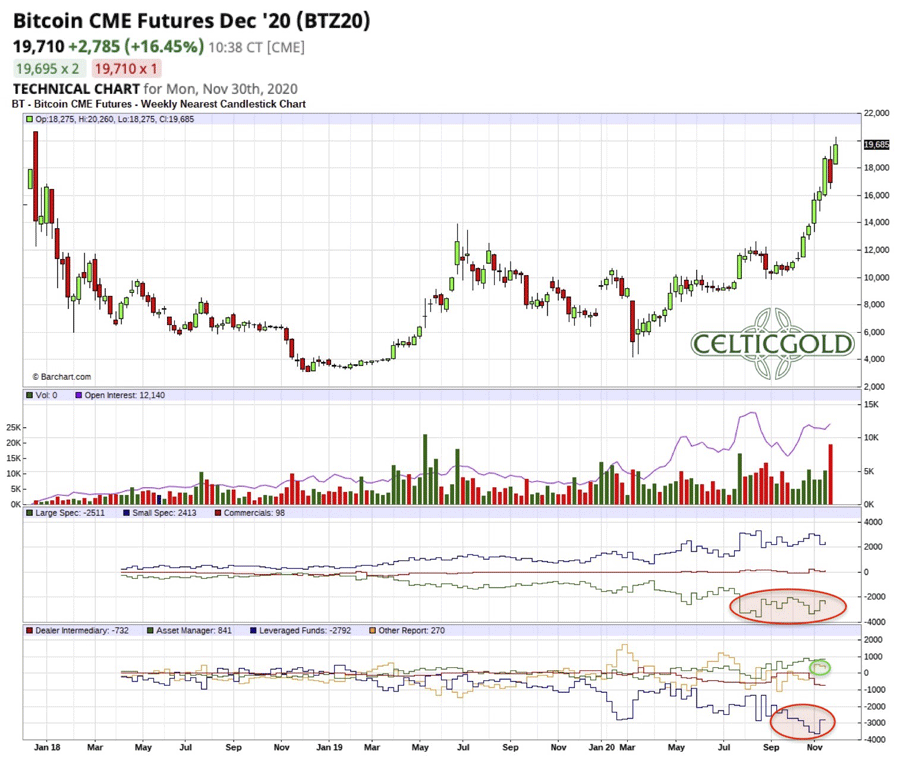900x757 pixels.
Task: Click the Dealer Intermediary legend marker
Action: pyautogui.click(x=30, y=630)
